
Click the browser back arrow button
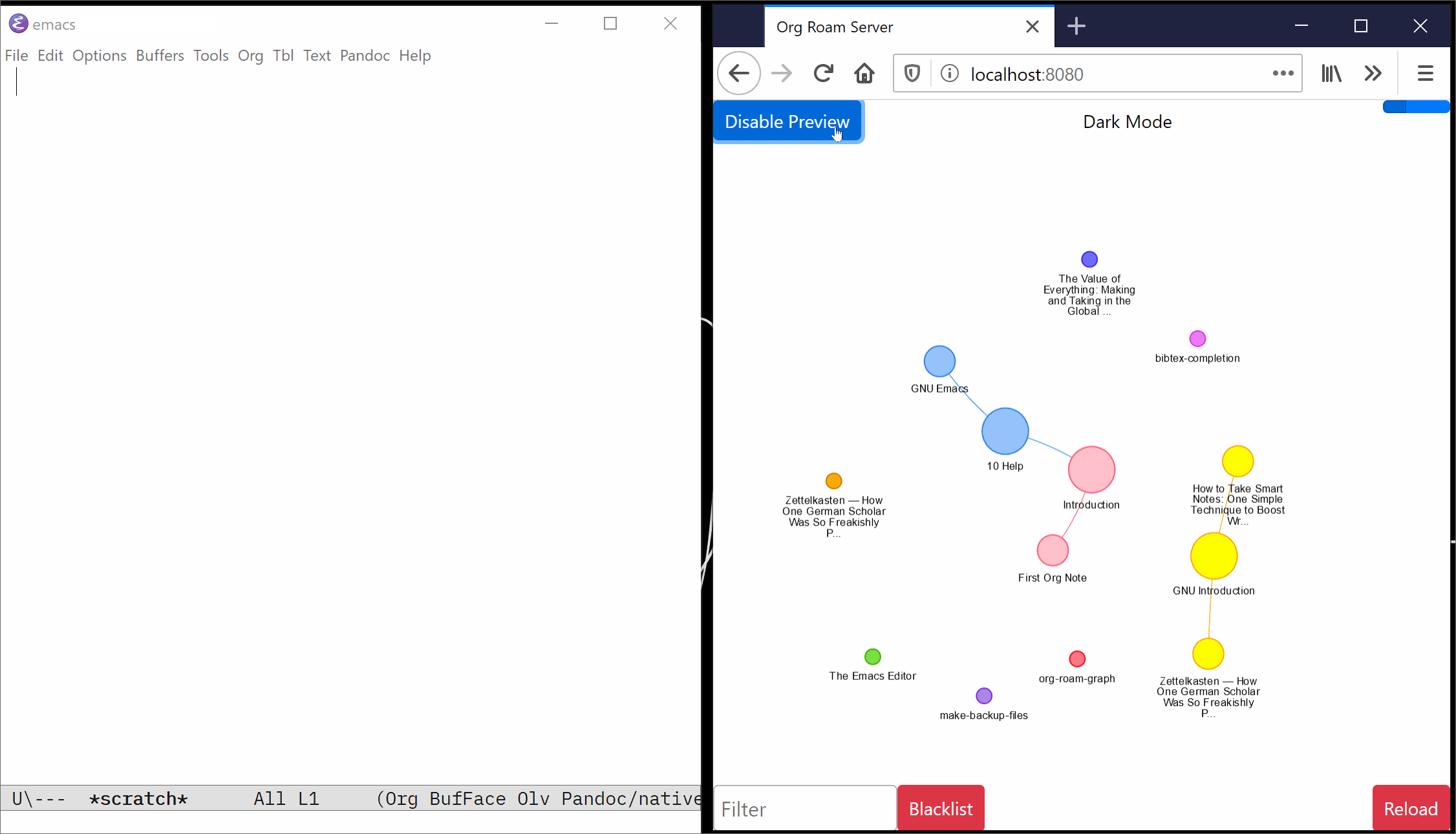[x=739, y=74]
